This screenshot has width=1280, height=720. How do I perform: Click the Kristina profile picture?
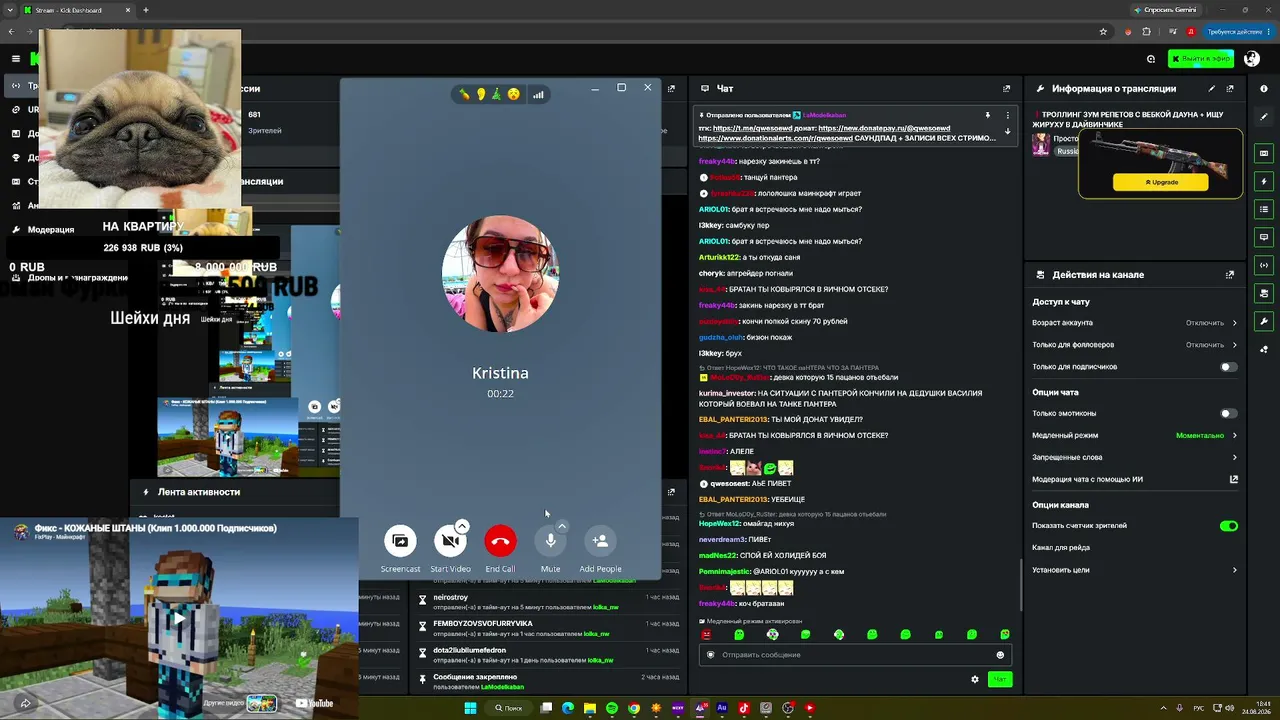click(500, 274)
